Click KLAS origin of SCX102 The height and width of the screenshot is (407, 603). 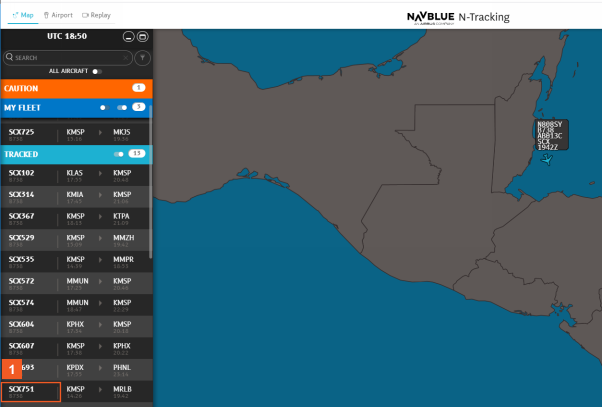pyautogui.click(x=75, y=173)
